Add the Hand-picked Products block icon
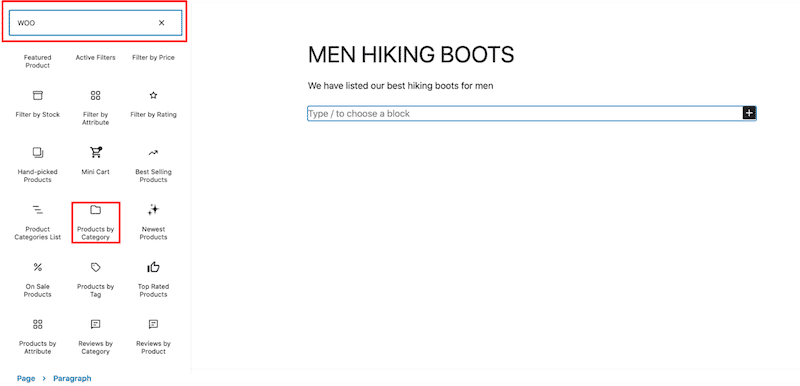Screen dimensions: 800x386 pos(38,152)
